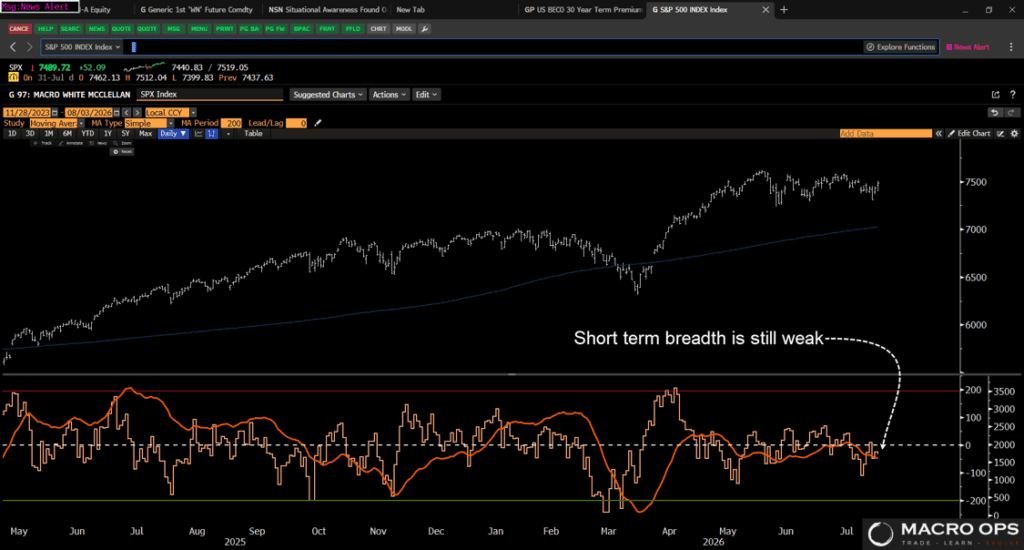Image resolution: width=1024 pixels, height=550 pixels.
Task: Set chart range to Max
Action: [145, 133]
